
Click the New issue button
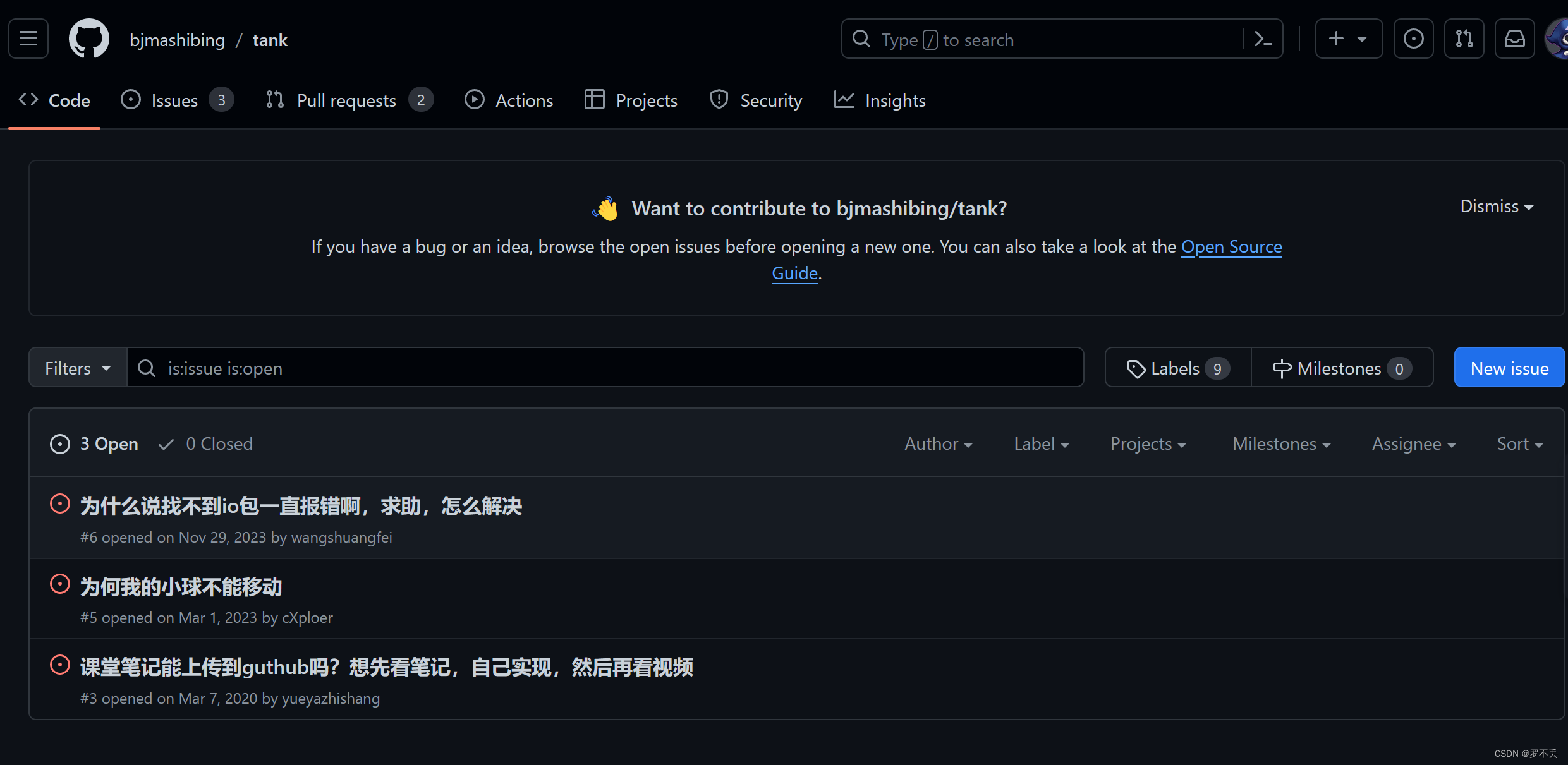(x=1509, y=368)
